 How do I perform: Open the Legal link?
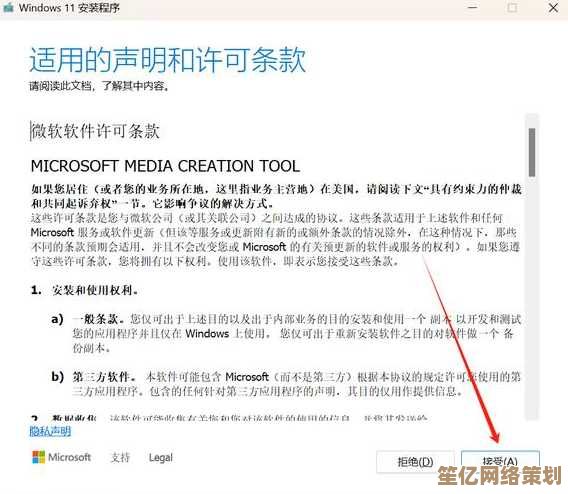point(161,457)
